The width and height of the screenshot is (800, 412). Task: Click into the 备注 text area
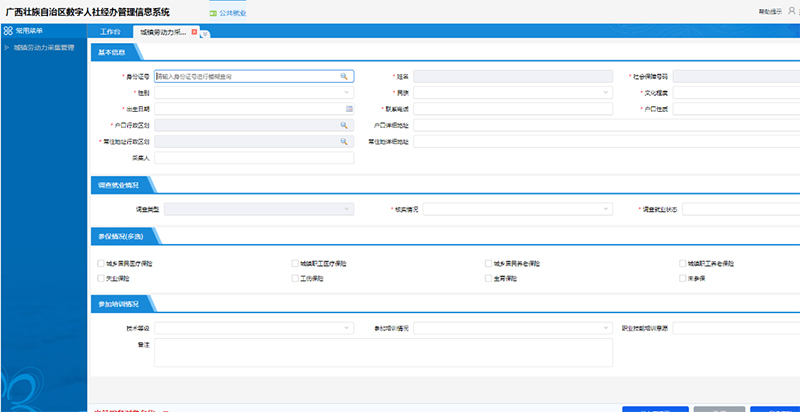click(x=383, y=351)
